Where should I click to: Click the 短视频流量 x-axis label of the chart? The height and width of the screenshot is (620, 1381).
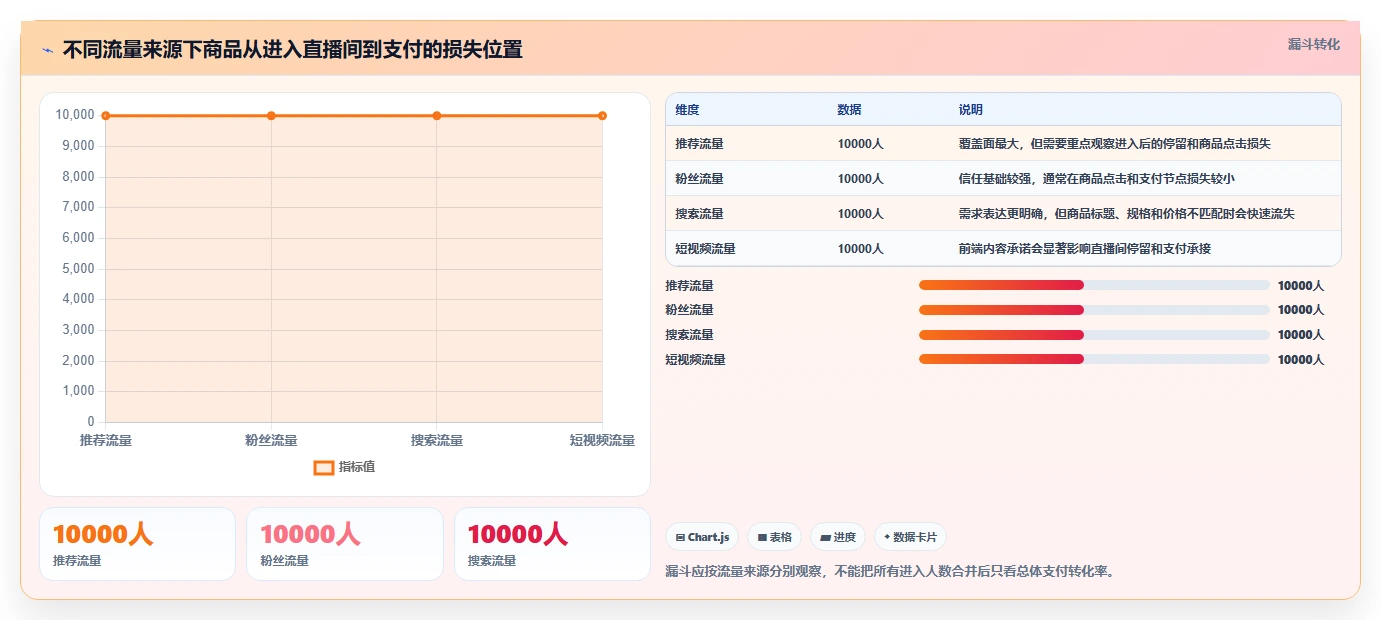tap(602, 441)
